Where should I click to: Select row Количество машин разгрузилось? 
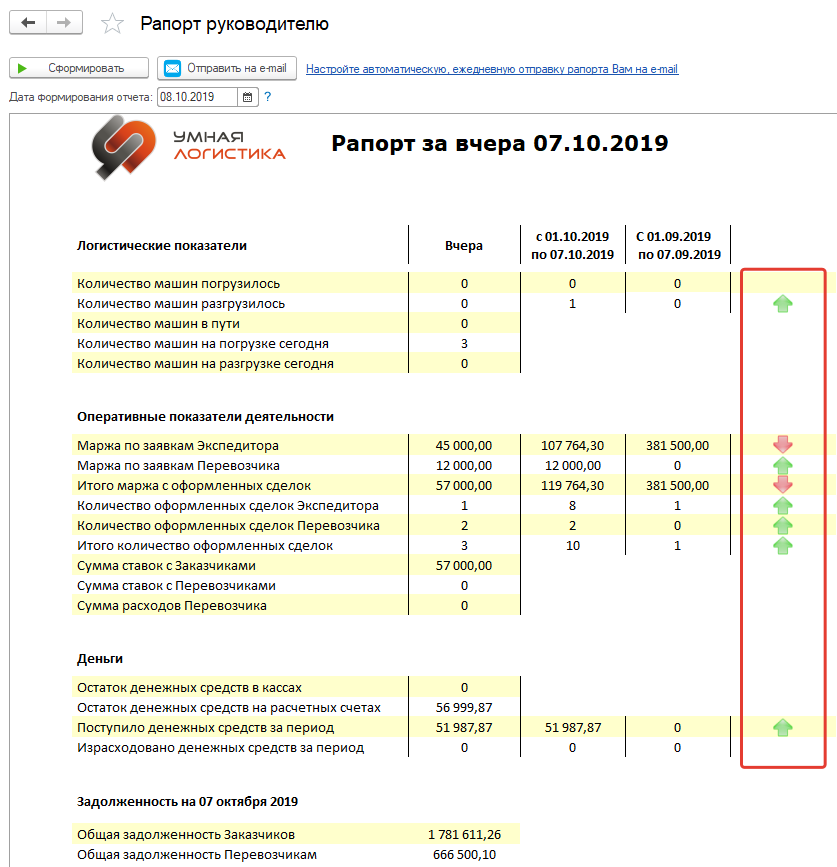coord(181,304)
